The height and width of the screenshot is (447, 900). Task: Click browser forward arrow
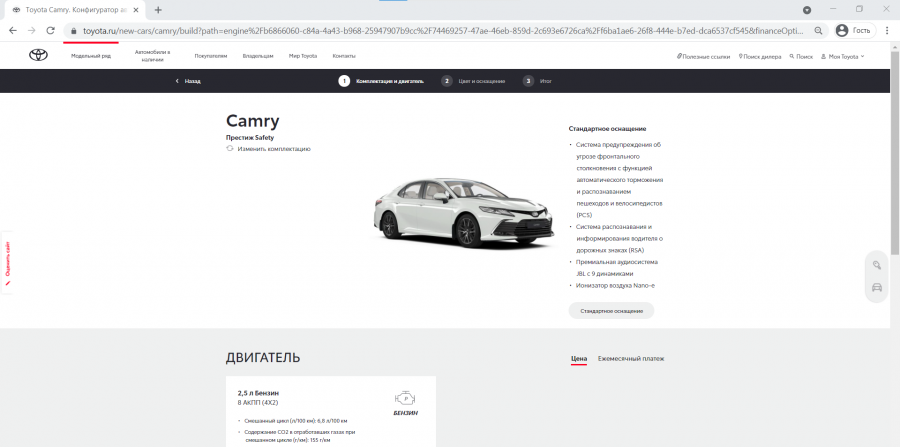(x=32, y=30)
